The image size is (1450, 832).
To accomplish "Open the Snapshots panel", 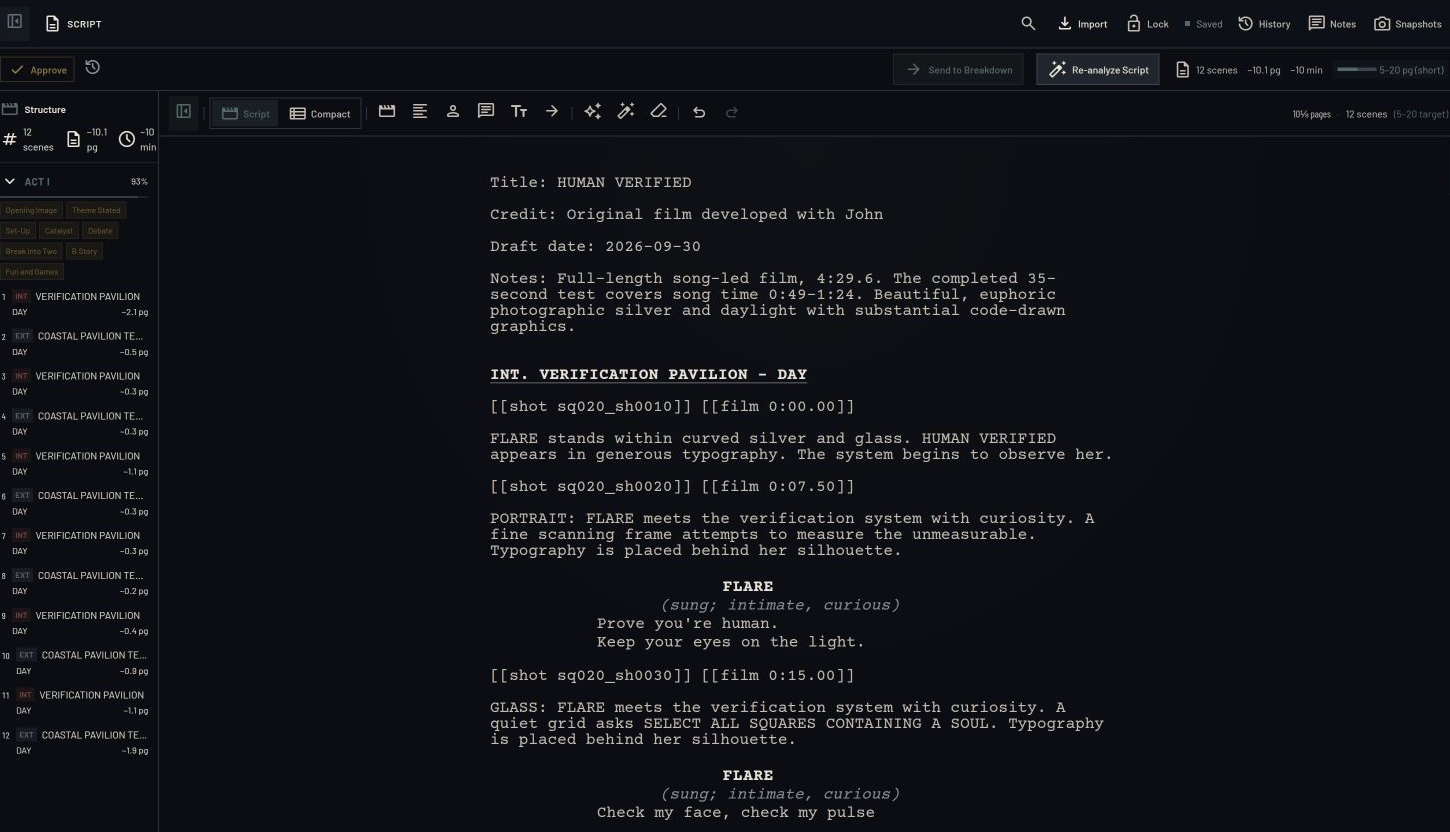I will coord(1407,23).
